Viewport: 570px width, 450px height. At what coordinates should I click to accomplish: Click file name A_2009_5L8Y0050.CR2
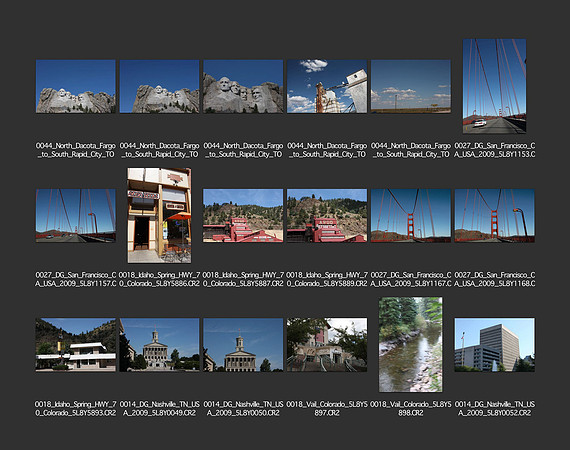coord(243,409)
